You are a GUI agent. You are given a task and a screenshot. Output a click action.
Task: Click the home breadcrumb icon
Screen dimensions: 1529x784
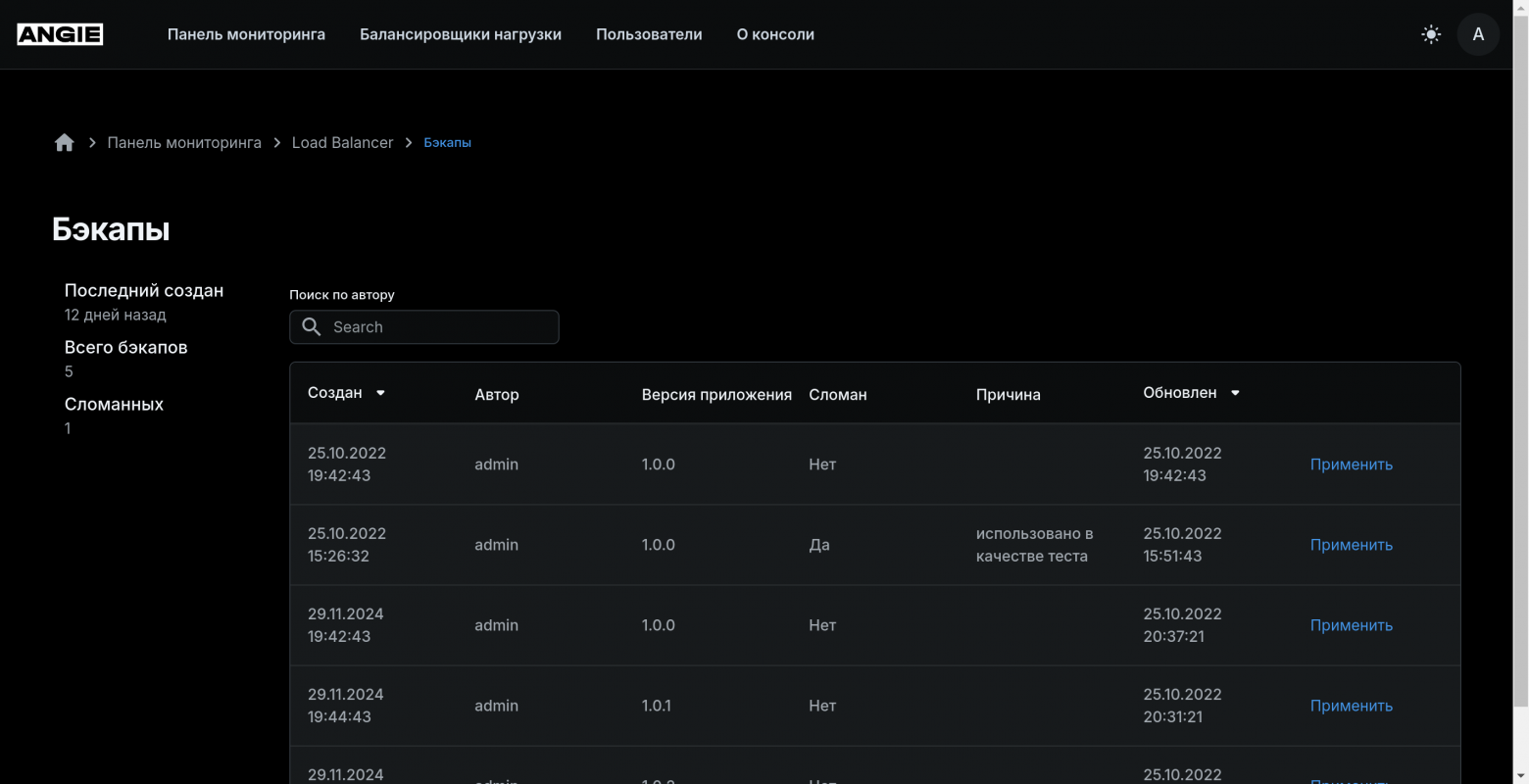(65, 143)
